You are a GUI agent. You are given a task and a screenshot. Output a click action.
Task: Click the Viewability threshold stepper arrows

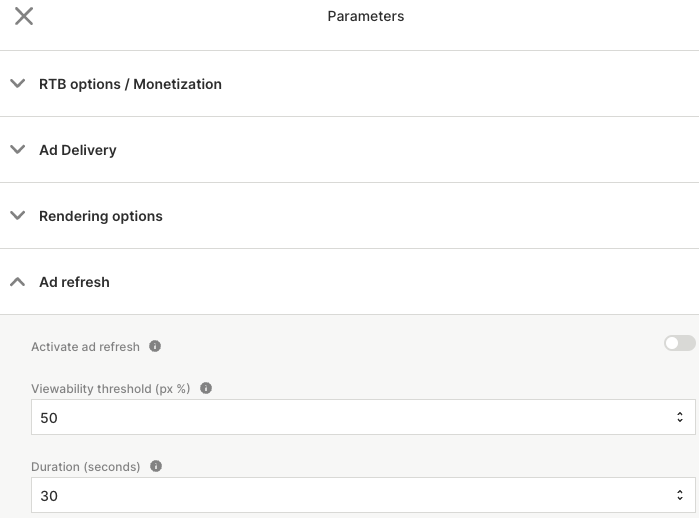pyautogui.click(x=679, y=417)
